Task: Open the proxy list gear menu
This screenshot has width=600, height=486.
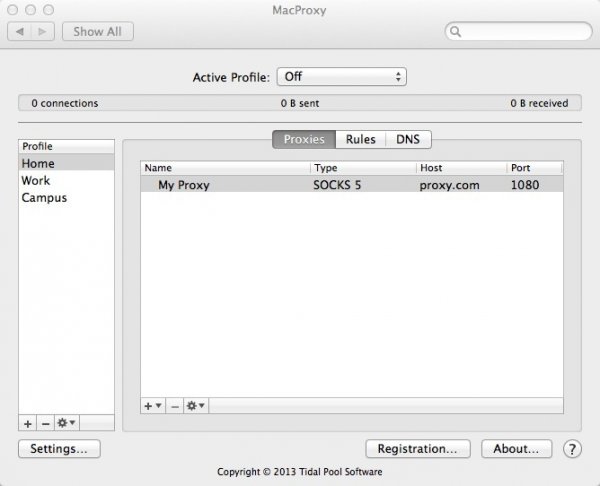Action: pos(196,406)
